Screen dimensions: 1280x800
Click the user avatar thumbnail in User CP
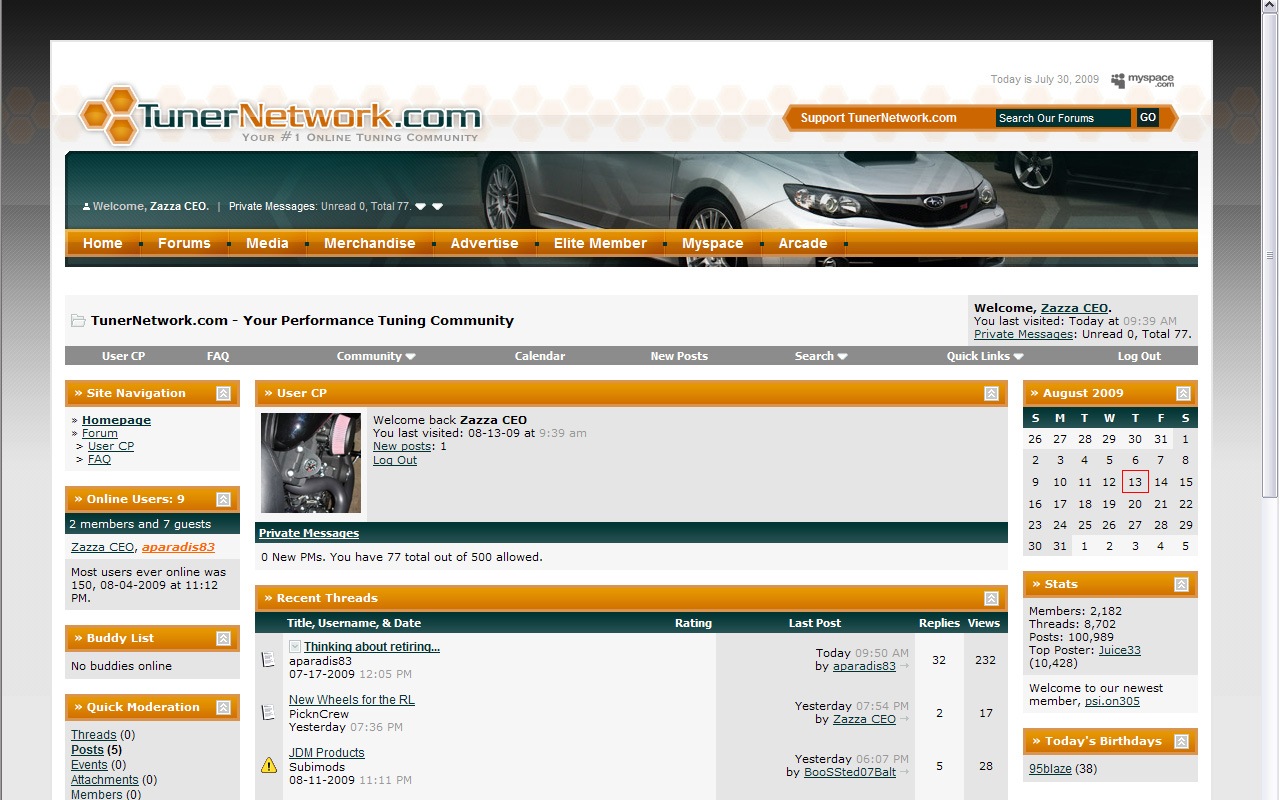coord(311,463)
